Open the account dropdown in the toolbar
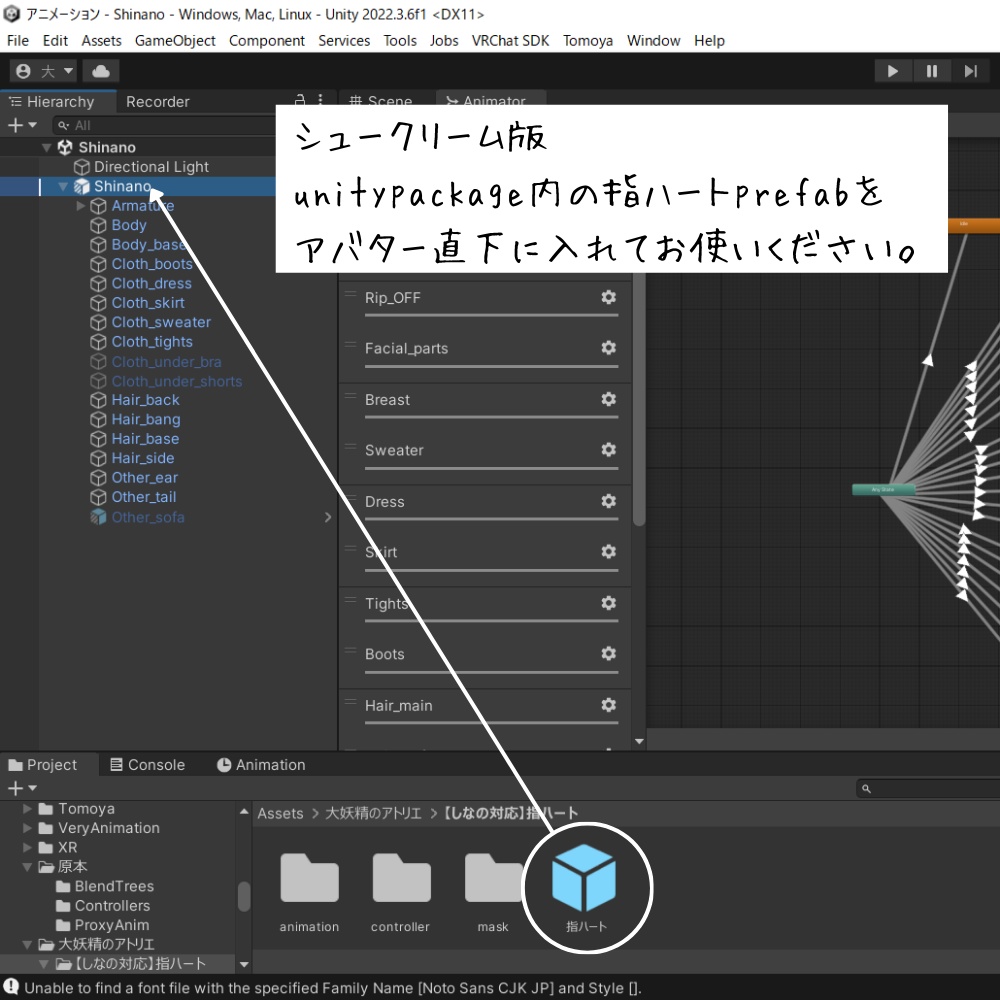 point(43,71)
